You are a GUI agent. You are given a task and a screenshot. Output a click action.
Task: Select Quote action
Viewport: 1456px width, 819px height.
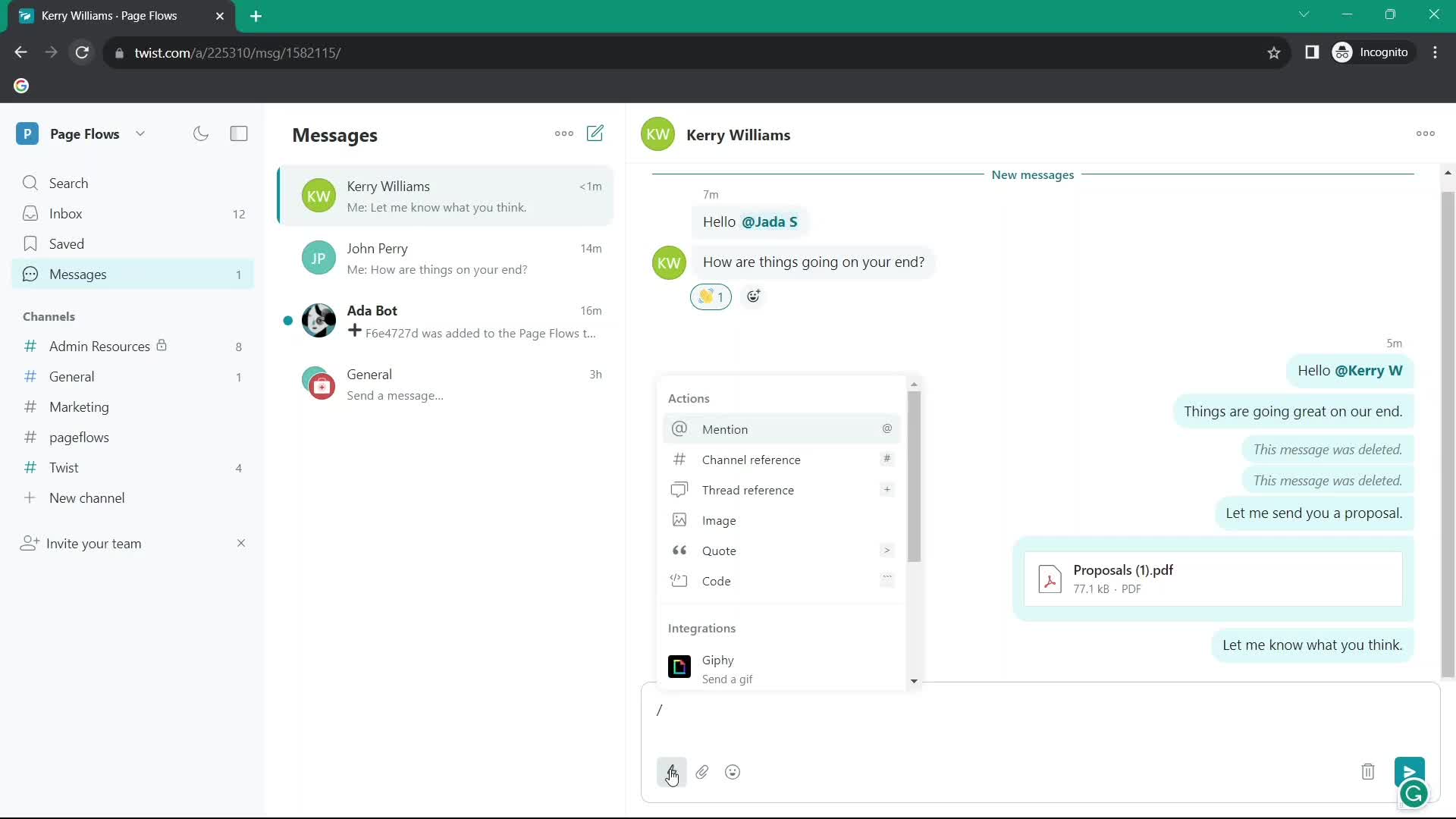(781, 550)
